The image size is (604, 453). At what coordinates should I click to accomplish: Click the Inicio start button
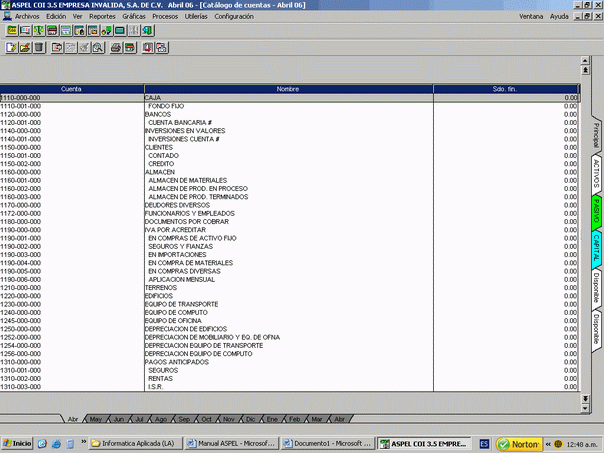tap(17, 444)
